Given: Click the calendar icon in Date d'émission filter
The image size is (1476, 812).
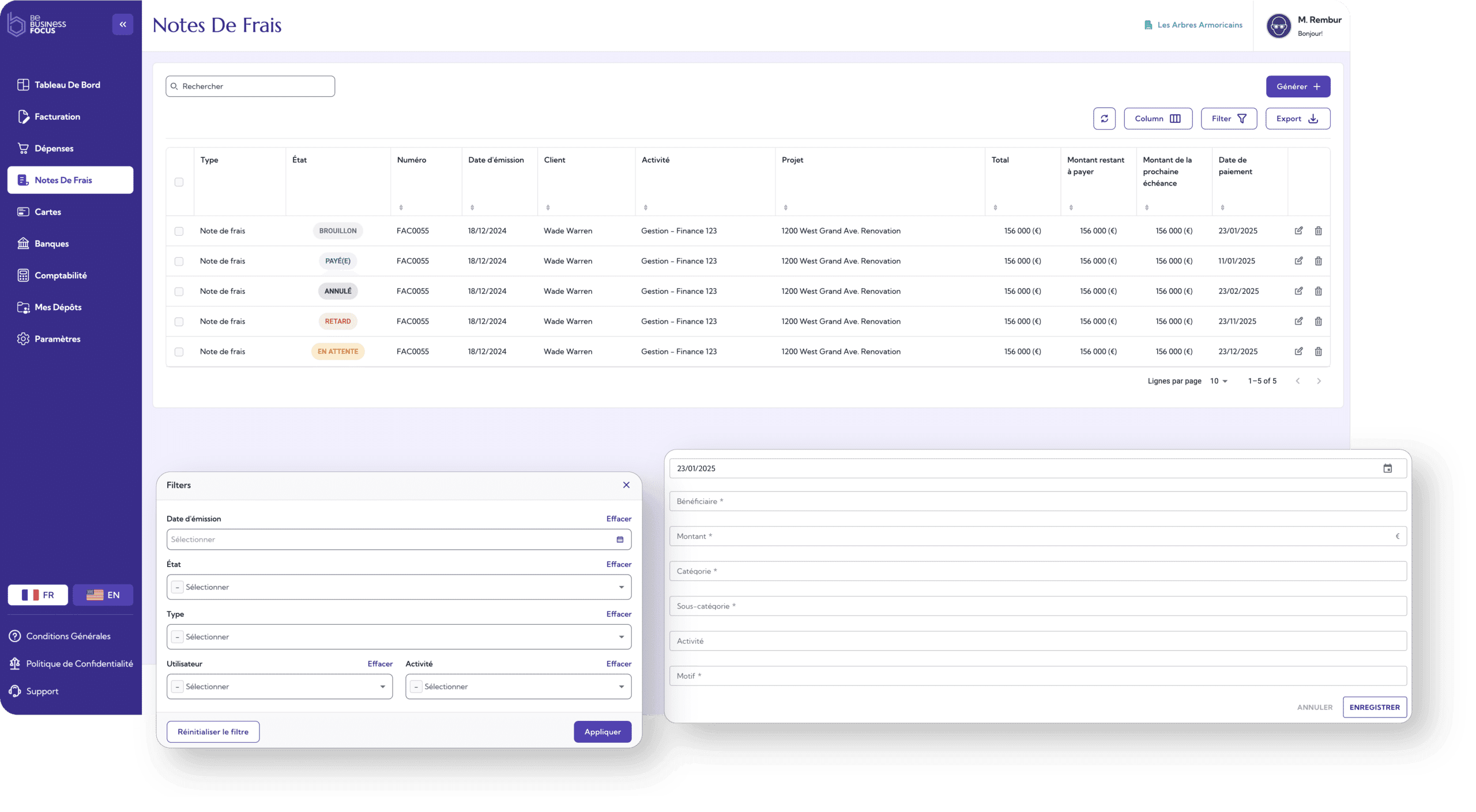Looking at the screenshot, I should click(620, 539).
